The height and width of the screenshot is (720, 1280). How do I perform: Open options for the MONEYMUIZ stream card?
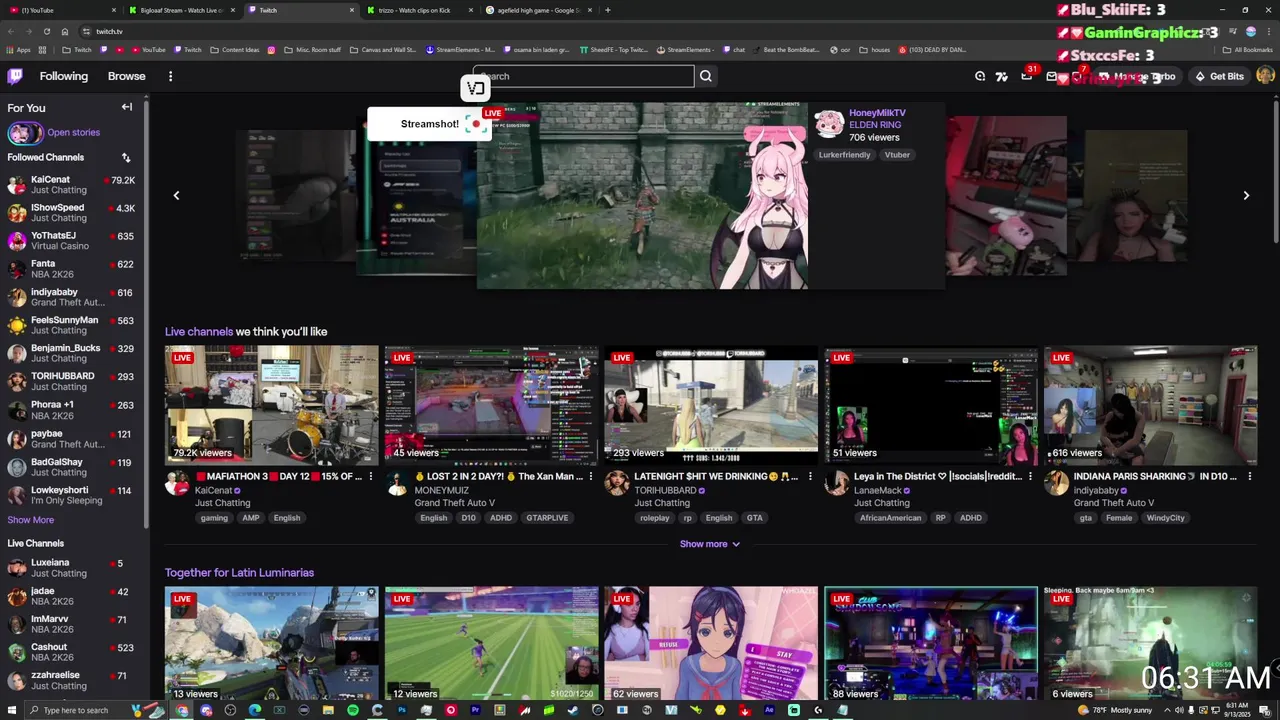click(591, 477)
